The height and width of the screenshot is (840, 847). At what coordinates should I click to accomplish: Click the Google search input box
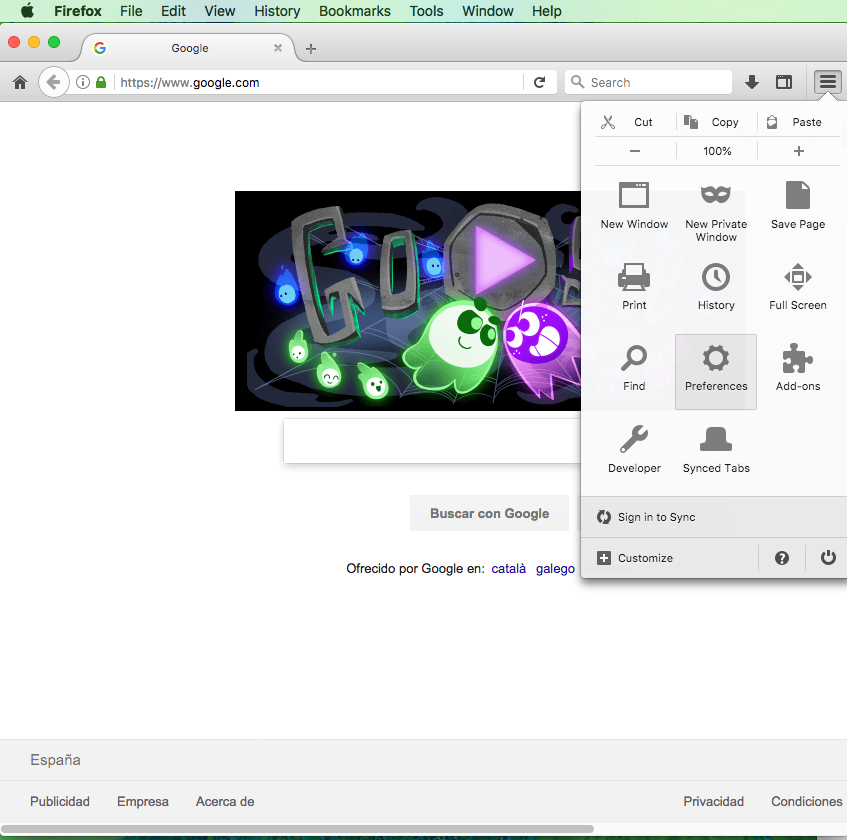tap(432, 441)
